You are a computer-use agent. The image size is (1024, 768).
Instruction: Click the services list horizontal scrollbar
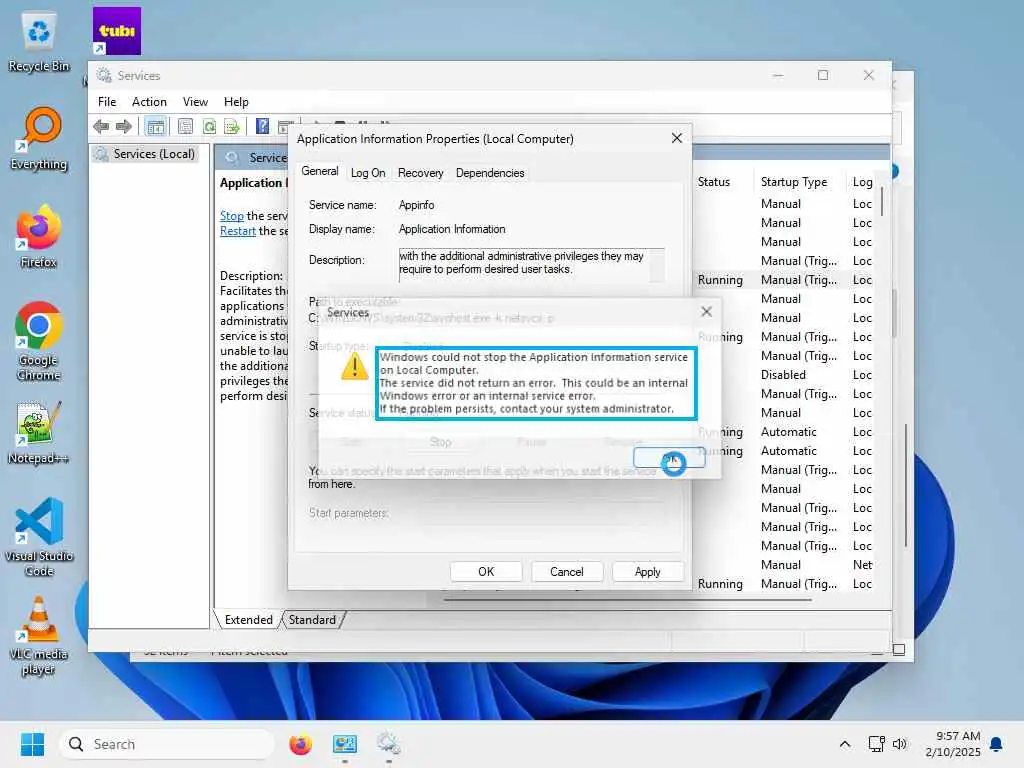[627, 599]
